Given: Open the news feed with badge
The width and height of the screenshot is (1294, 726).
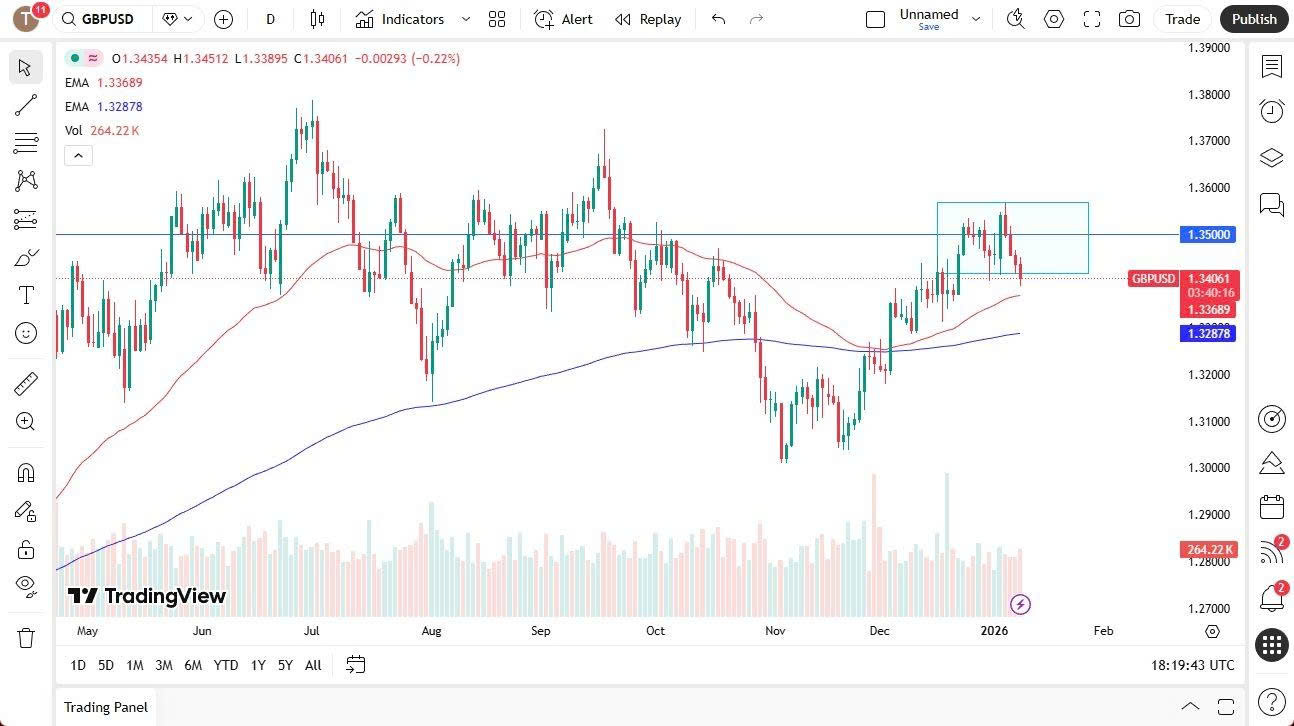Looking at the screenshot, I should click(1272, 551).
